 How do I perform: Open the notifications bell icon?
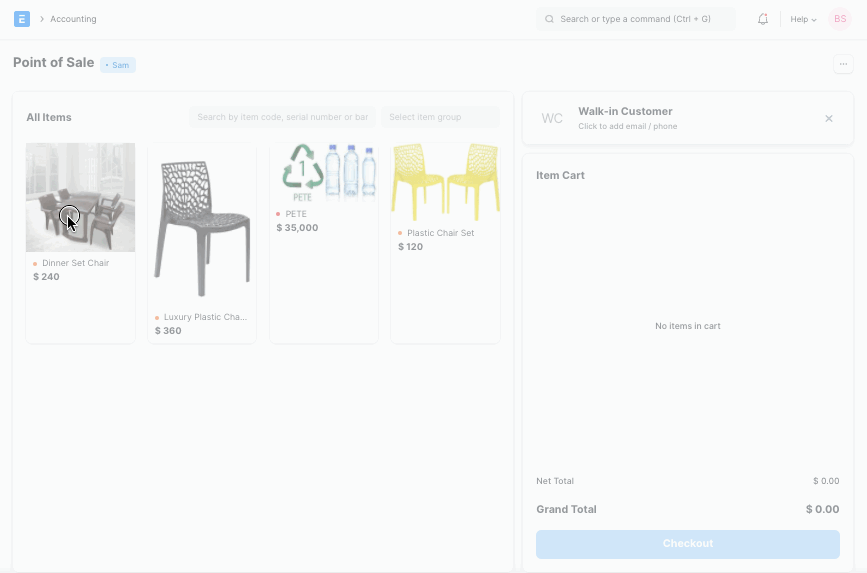coord(763,19)
